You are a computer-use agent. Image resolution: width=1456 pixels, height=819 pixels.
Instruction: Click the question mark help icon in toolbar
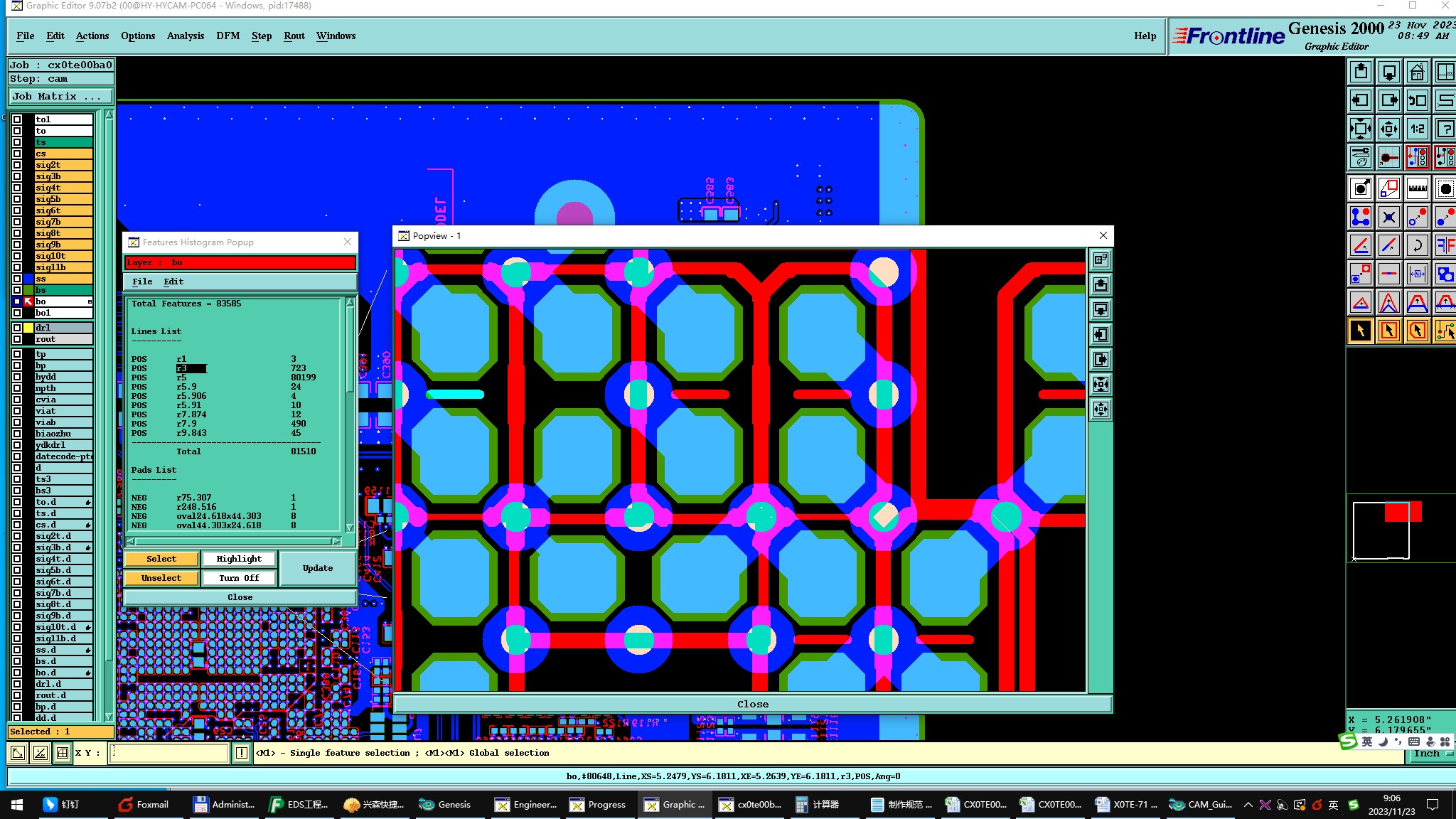click(x=1445, y=129)
